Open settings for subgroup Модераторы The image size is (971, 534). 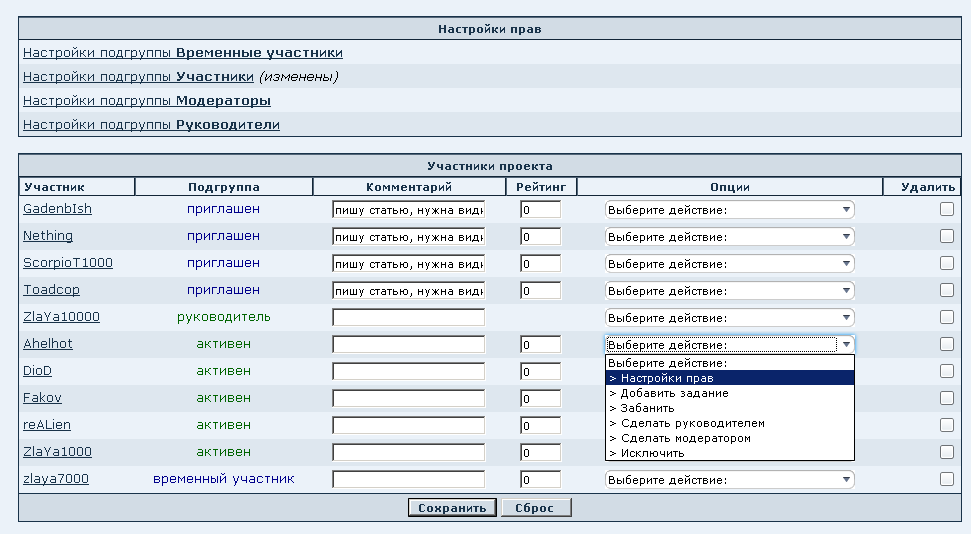tap(147, 100)
